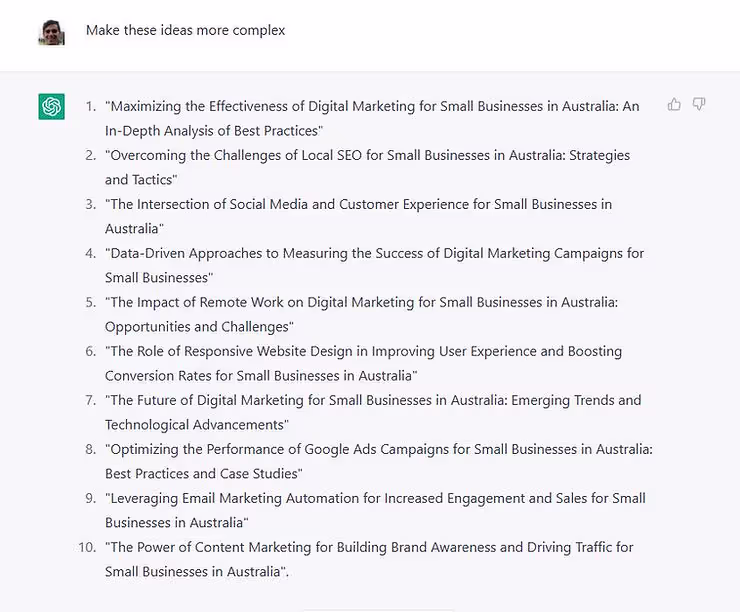Click the text 'Technological Advancements'

194,425
